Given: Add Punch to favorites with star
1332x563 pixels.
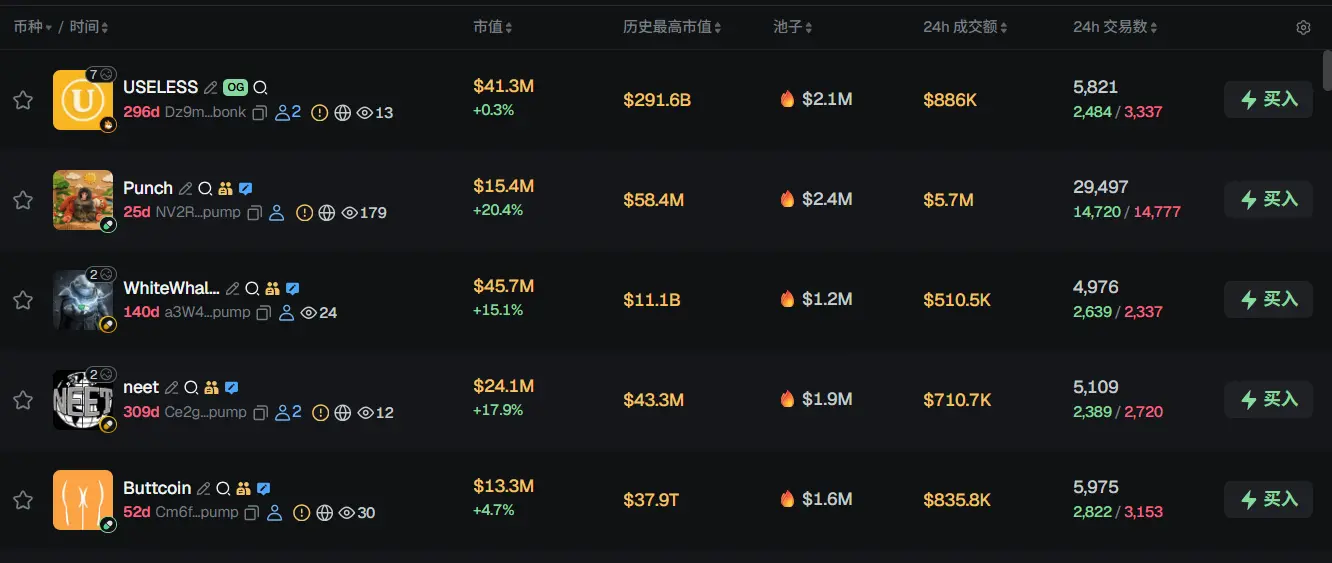Looking at the screenshot, I should (x=23, y=200).
